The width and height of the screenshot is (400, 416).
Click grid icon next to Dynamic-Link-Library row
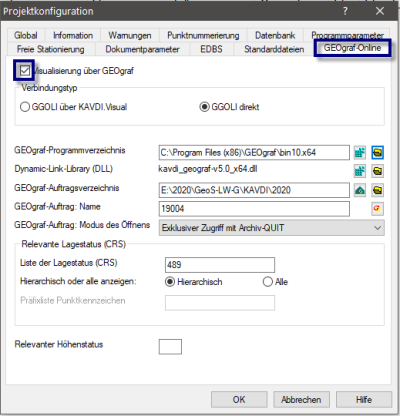click(360, 171)
